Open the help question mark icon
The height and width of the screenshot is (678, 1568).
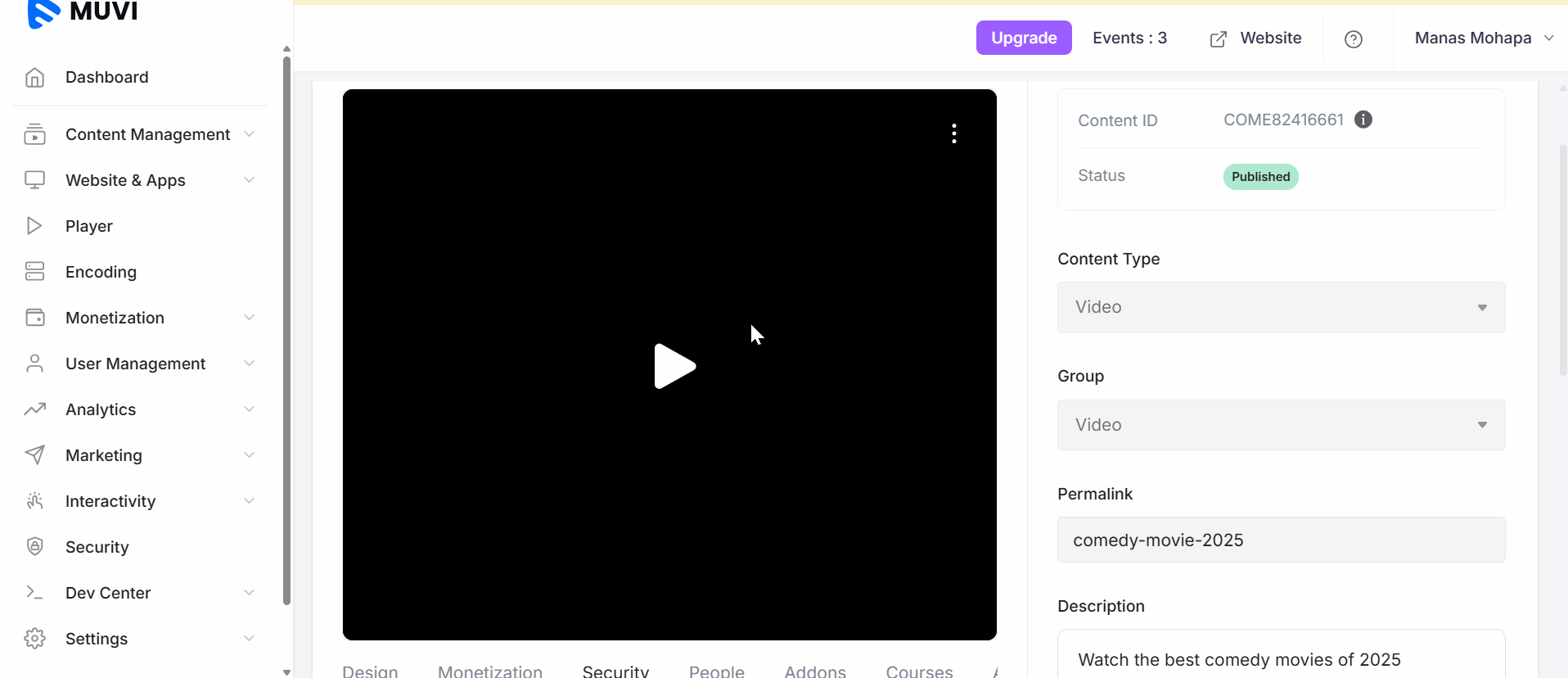1354,39
